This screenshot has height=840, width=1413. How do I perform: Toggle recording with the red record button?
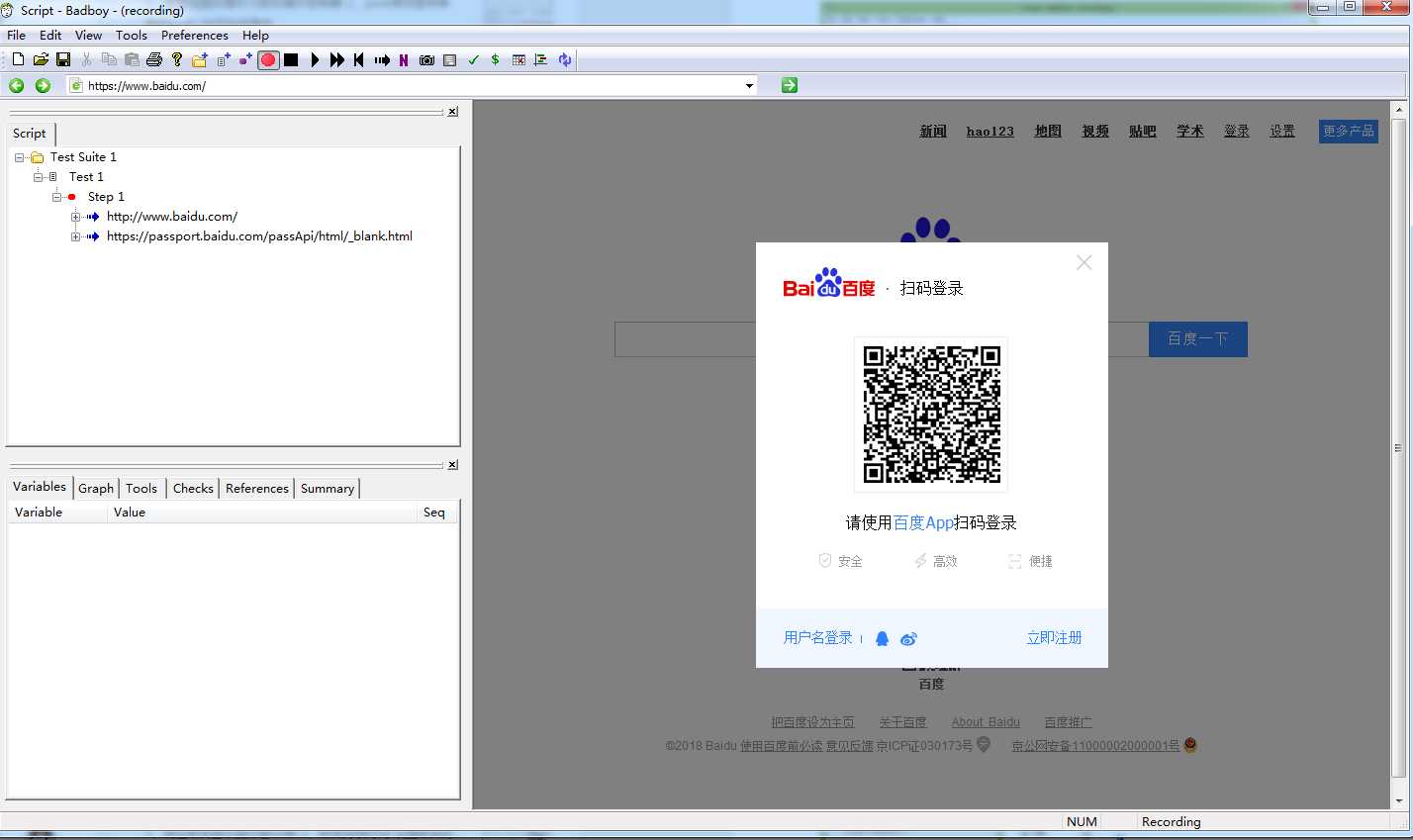click(268, 59)
